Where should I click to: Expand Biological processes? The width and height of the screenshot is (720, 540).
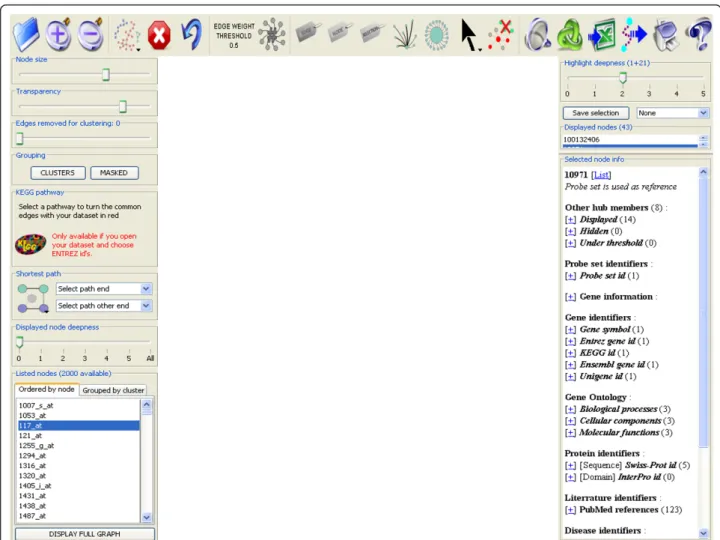tap(570, 410)
